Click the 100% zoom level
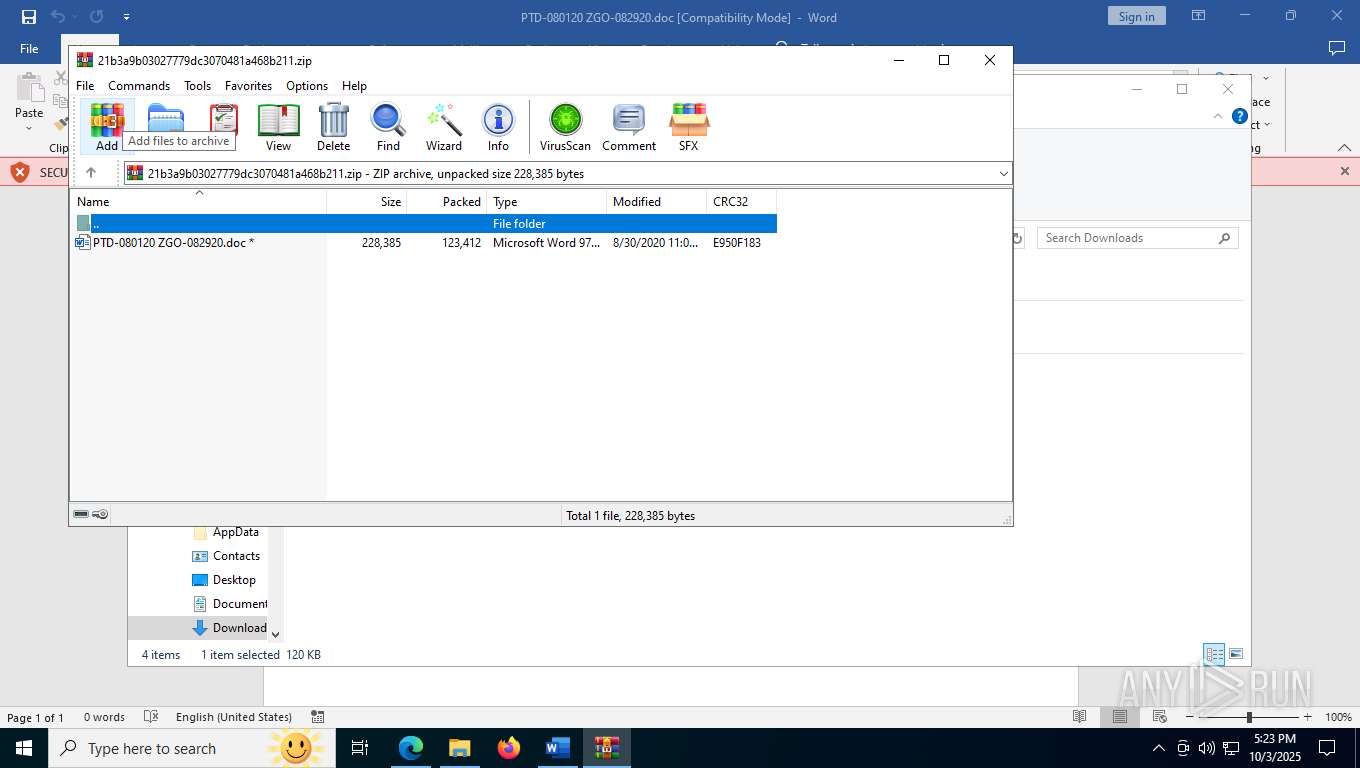 [1338, 717]
